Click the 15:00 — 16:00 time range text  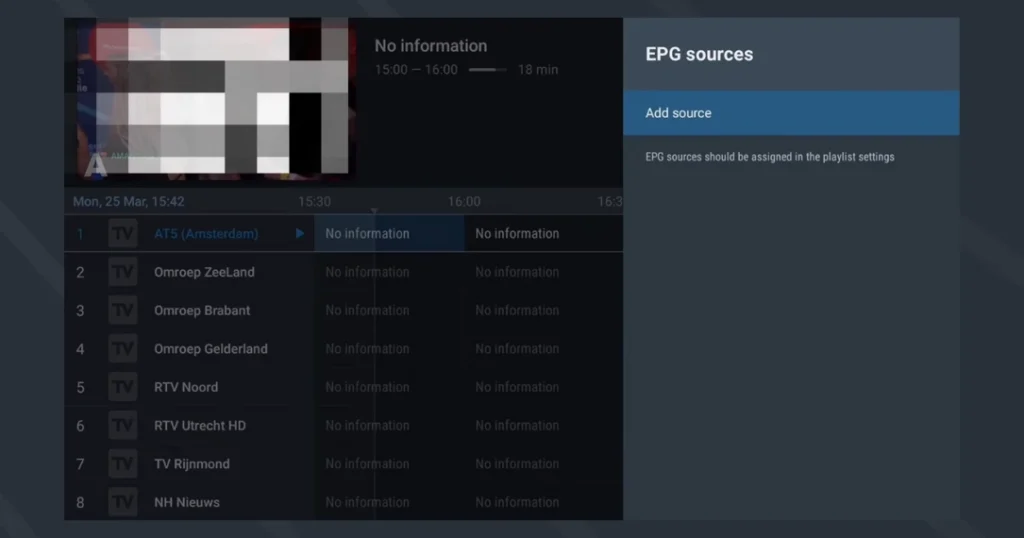tap(416, 70)
